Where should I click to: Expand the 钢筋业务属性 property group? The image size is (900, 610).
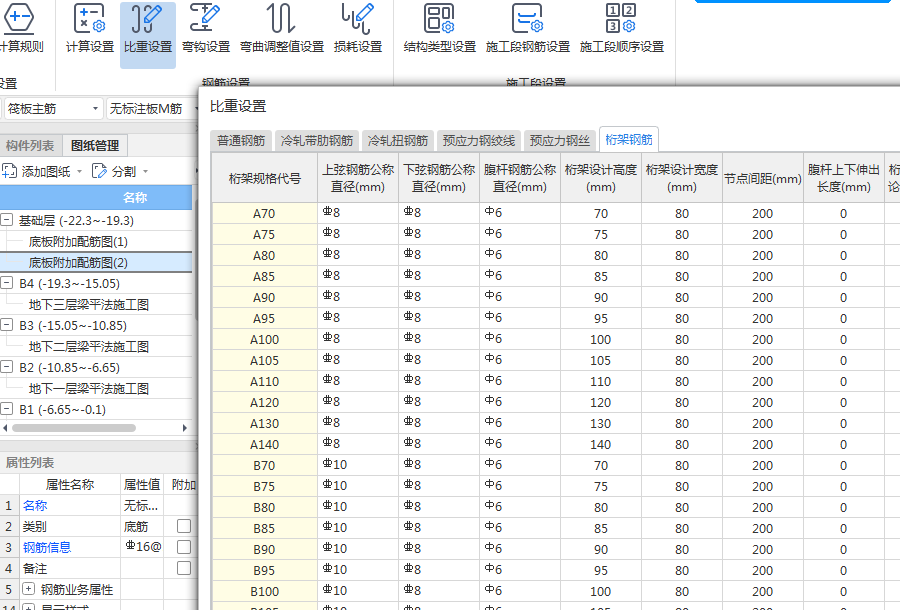[28, 589]
